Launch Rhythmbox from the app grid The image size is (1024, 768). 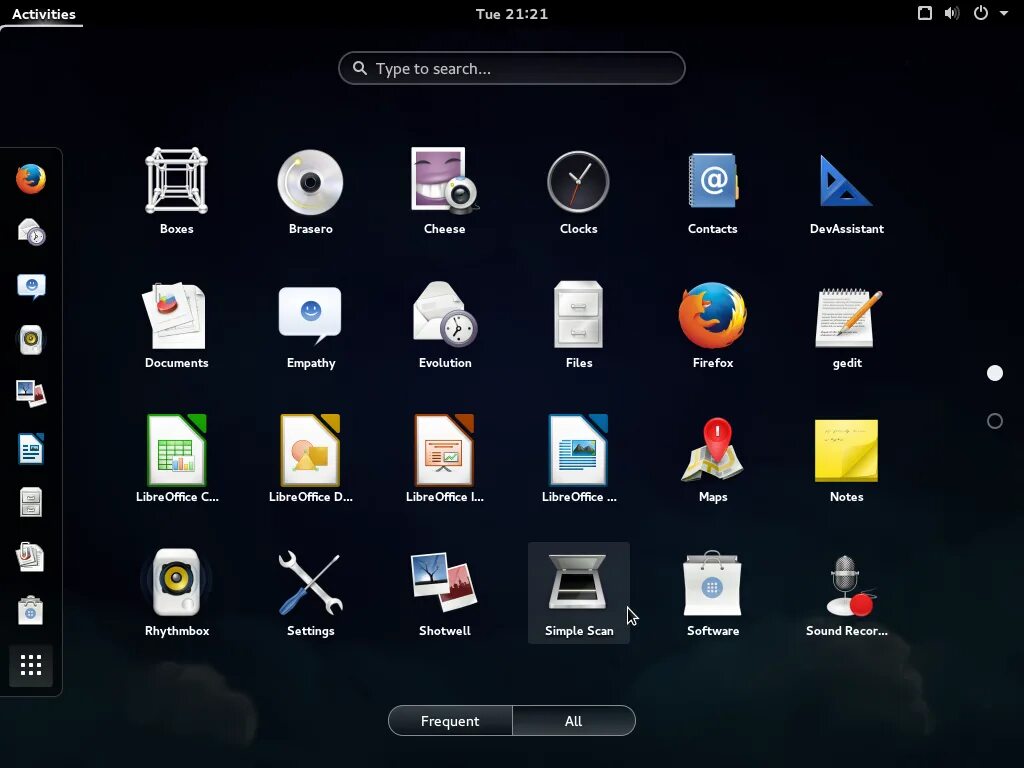(x=176, y=592)
